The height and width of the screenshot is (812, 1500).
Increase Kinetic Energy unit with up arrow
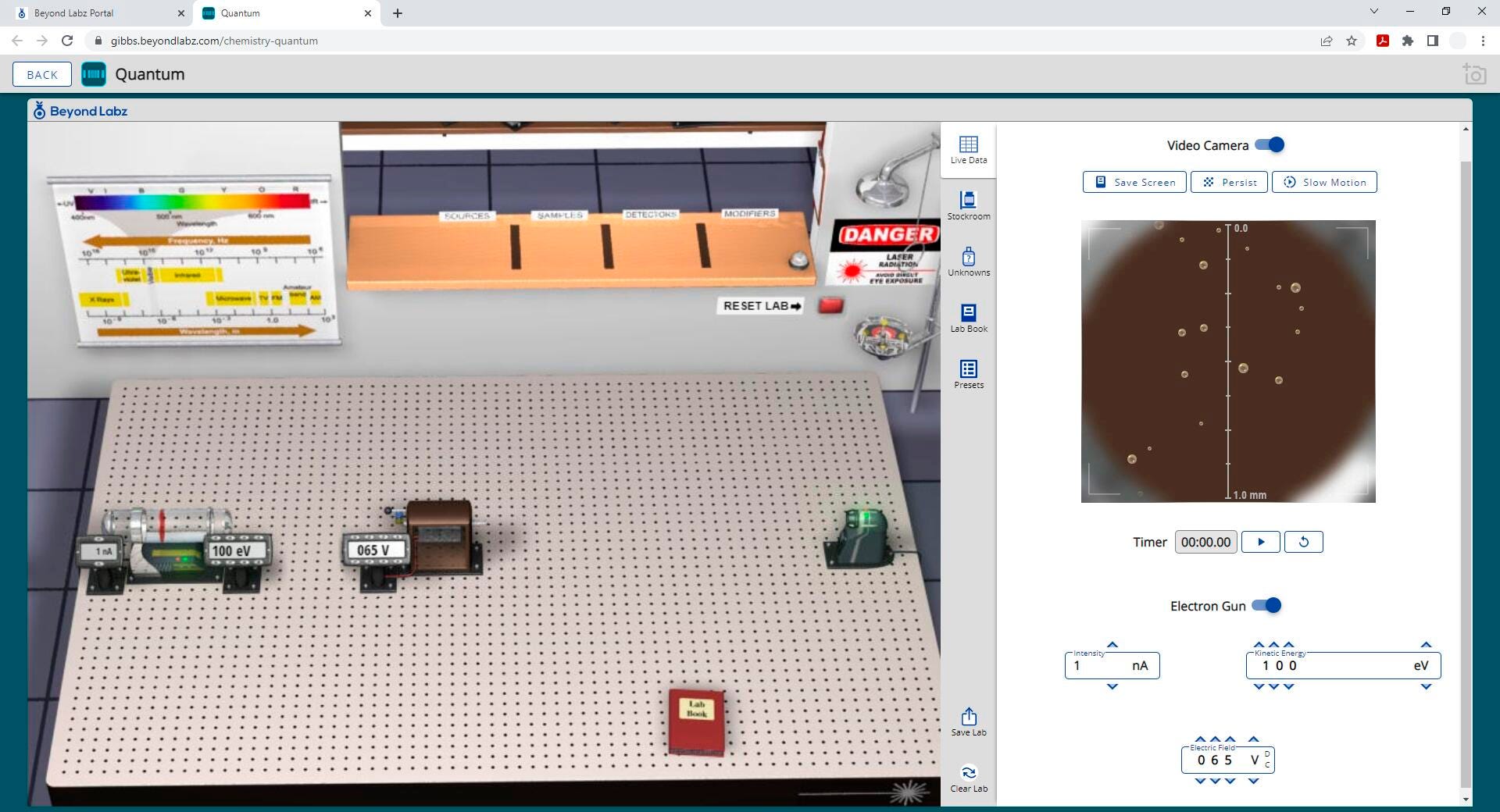click(x=1426, y=645)
